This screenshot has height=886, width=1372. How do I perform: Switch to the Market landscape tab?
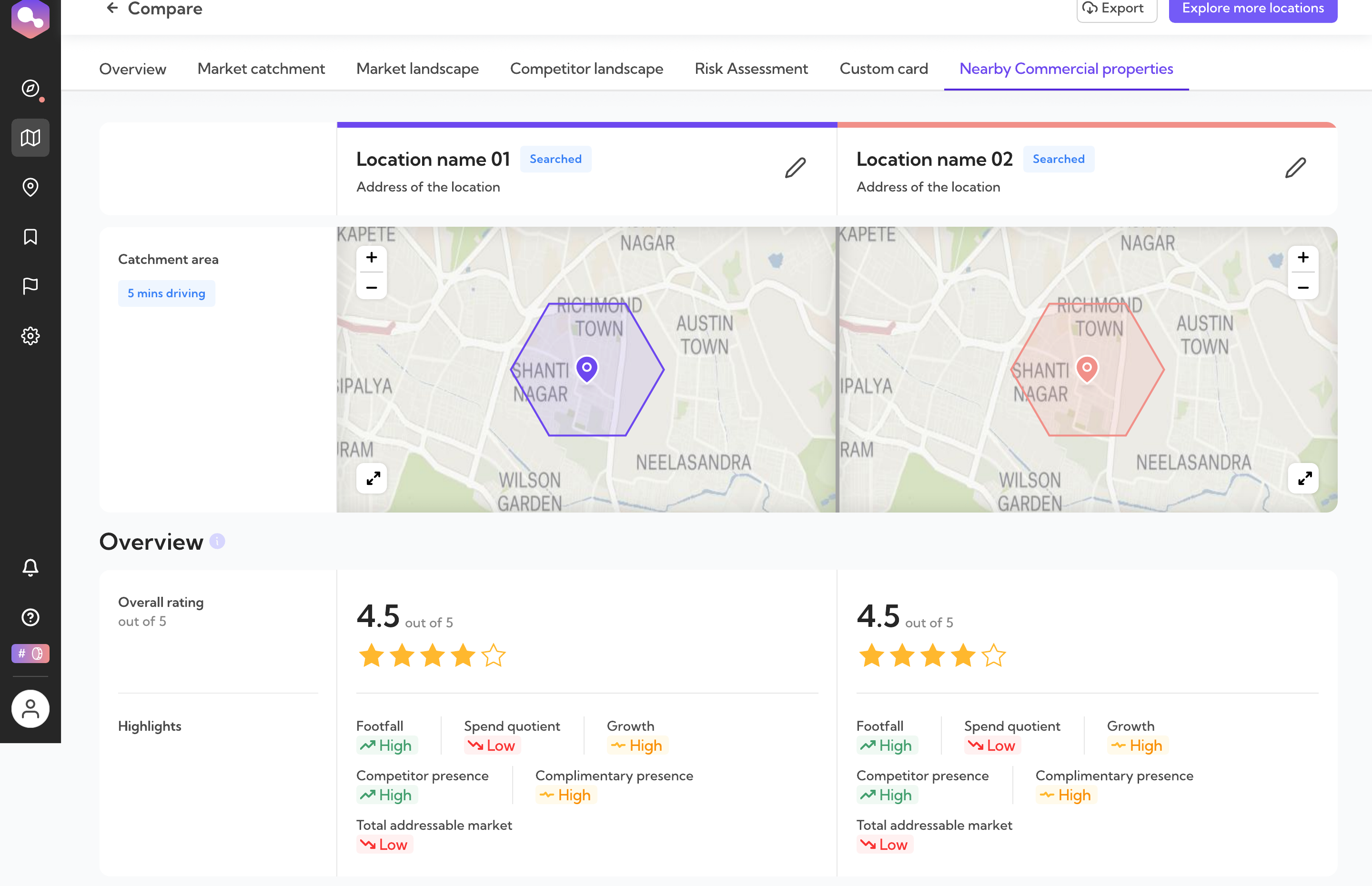(x=418, y=69)
